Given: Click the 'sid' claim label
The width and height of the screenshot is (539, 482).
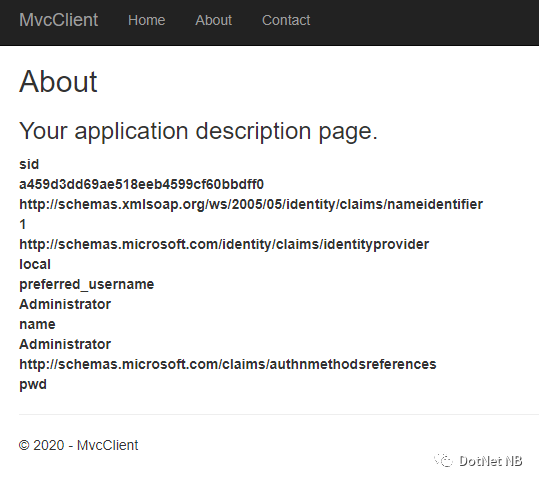Looking at the screenshot, I should (29, 164).
